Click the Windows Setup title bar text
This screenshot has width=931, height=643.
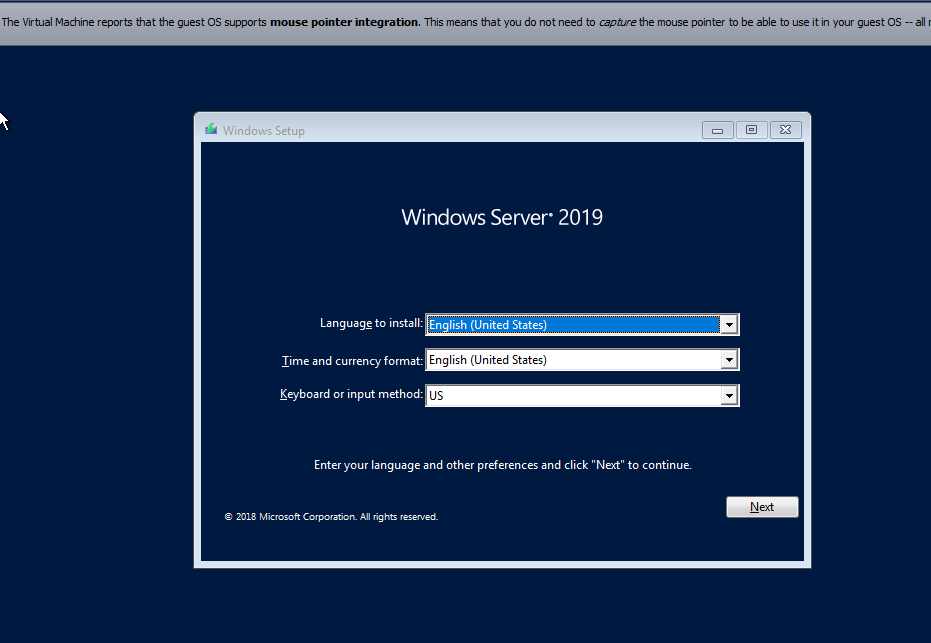coord(263,130)
